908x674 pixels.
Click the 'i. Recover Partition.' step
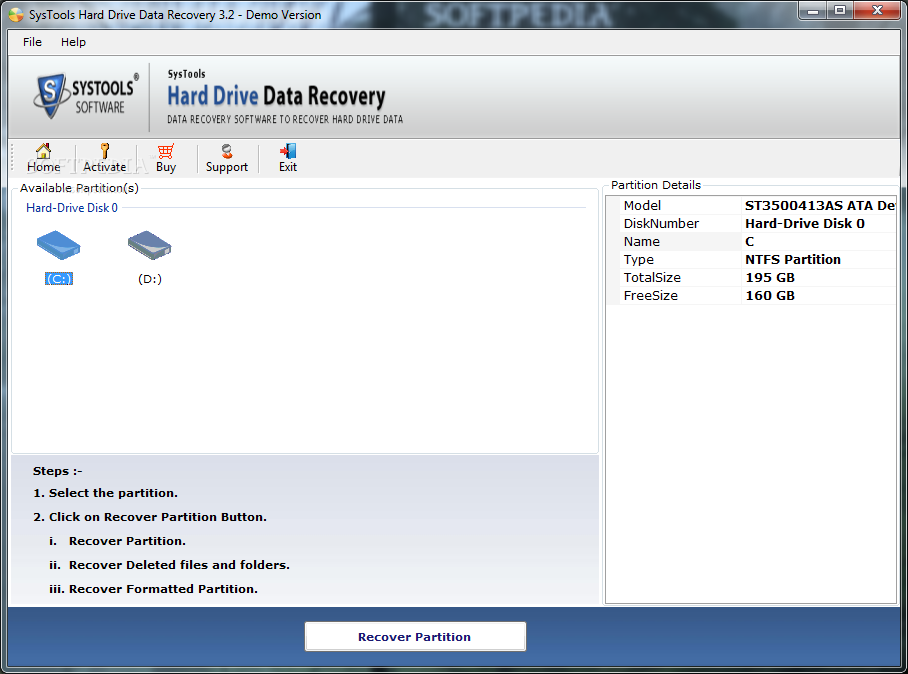(x=118, y=541)
